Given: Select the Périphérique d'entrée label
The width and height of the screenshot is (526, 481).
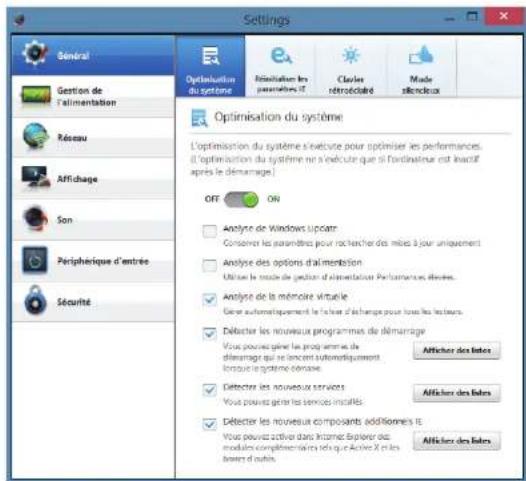Looking at the screenshot, I should (103, 261).
